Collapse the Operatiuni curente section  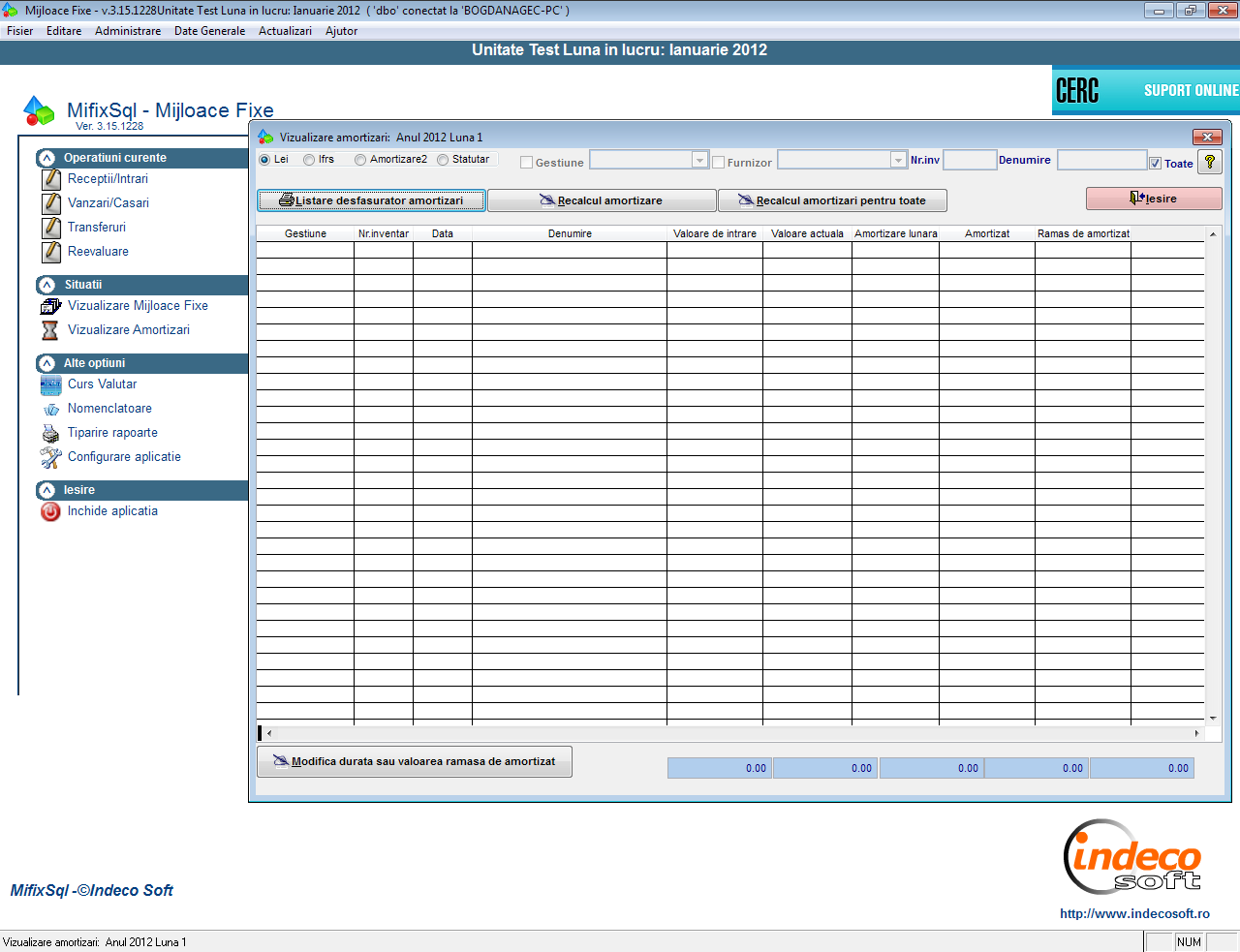[x=47, y=158]
